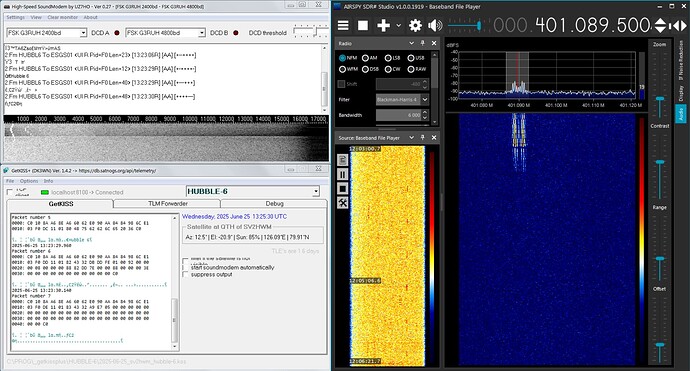Switch to the Debug tab
The image size is (690, 371).
point(274,204)
